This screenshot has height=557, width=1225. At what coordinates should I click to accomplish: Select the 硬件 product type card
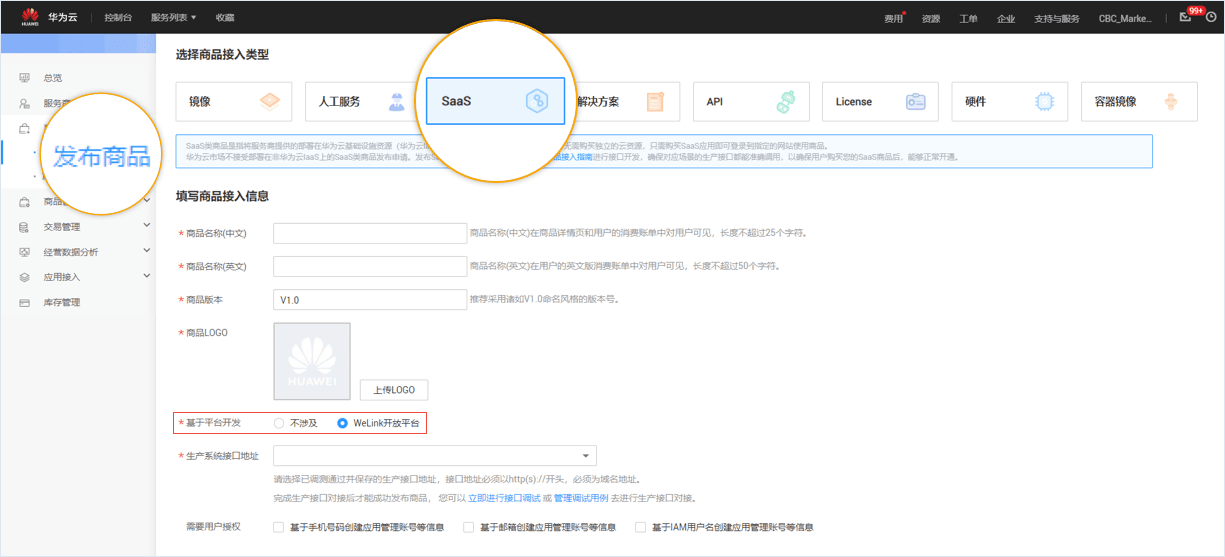tap(1009, 101)
